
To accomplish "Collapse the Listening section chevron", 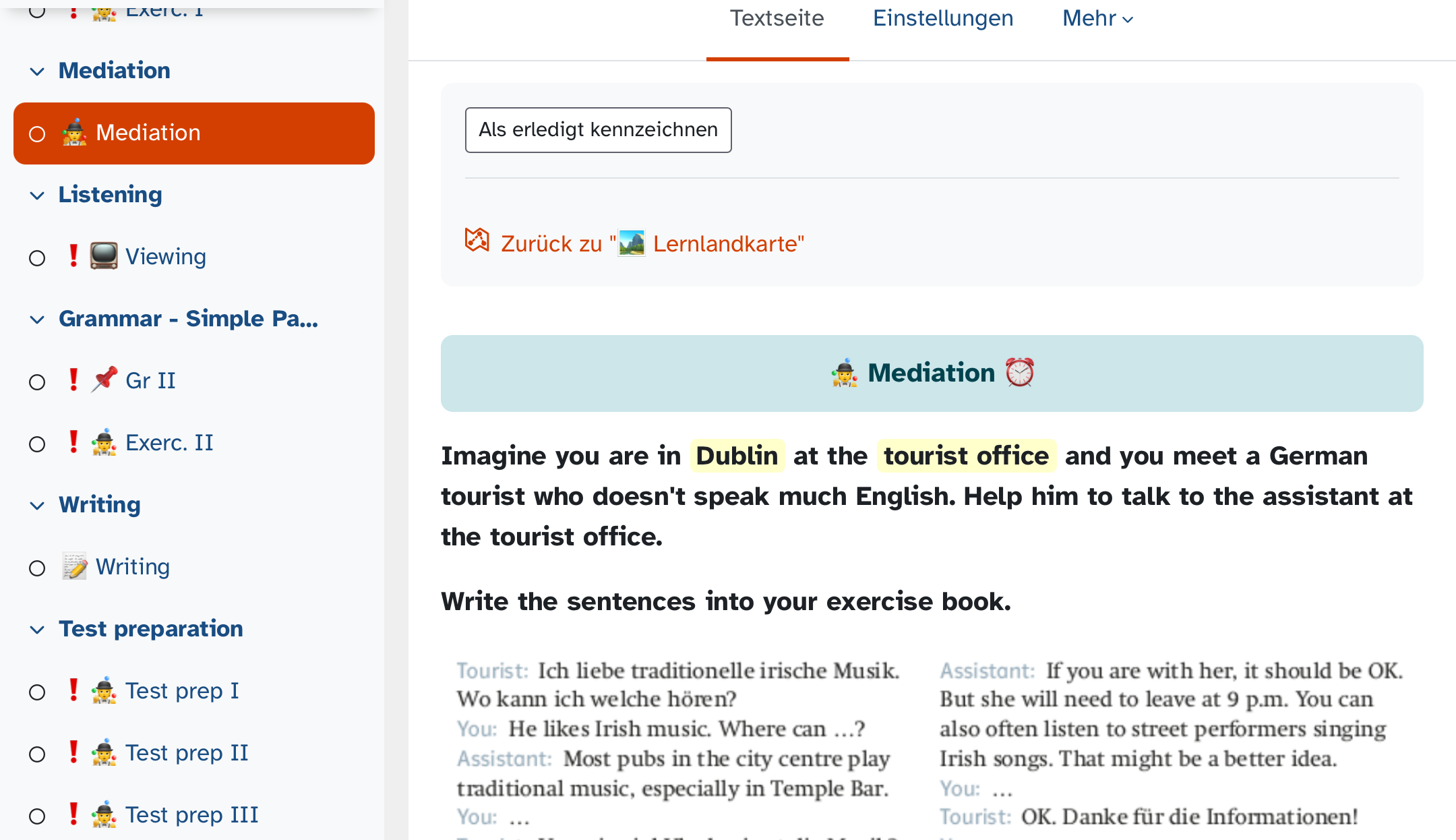I will [37, 196].
